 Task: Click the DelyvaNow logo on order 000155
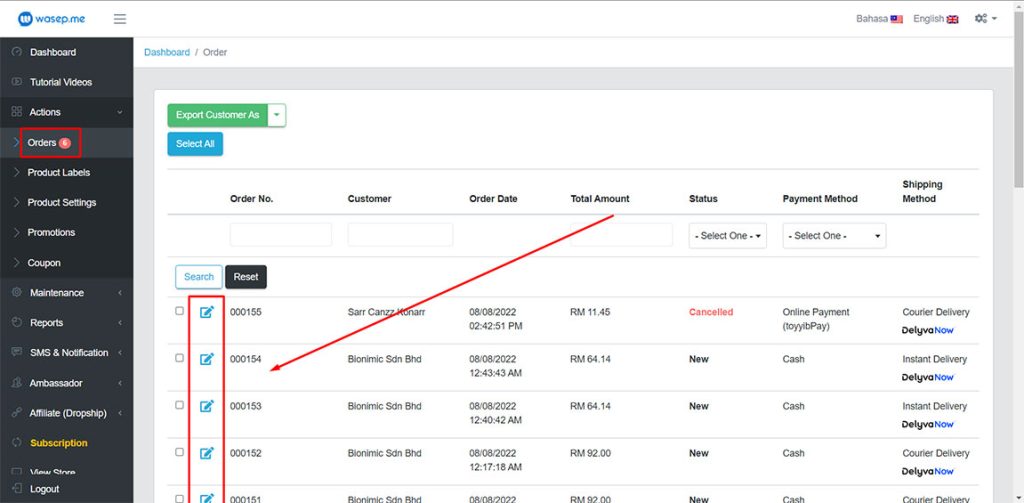click(x=927, y=331)
